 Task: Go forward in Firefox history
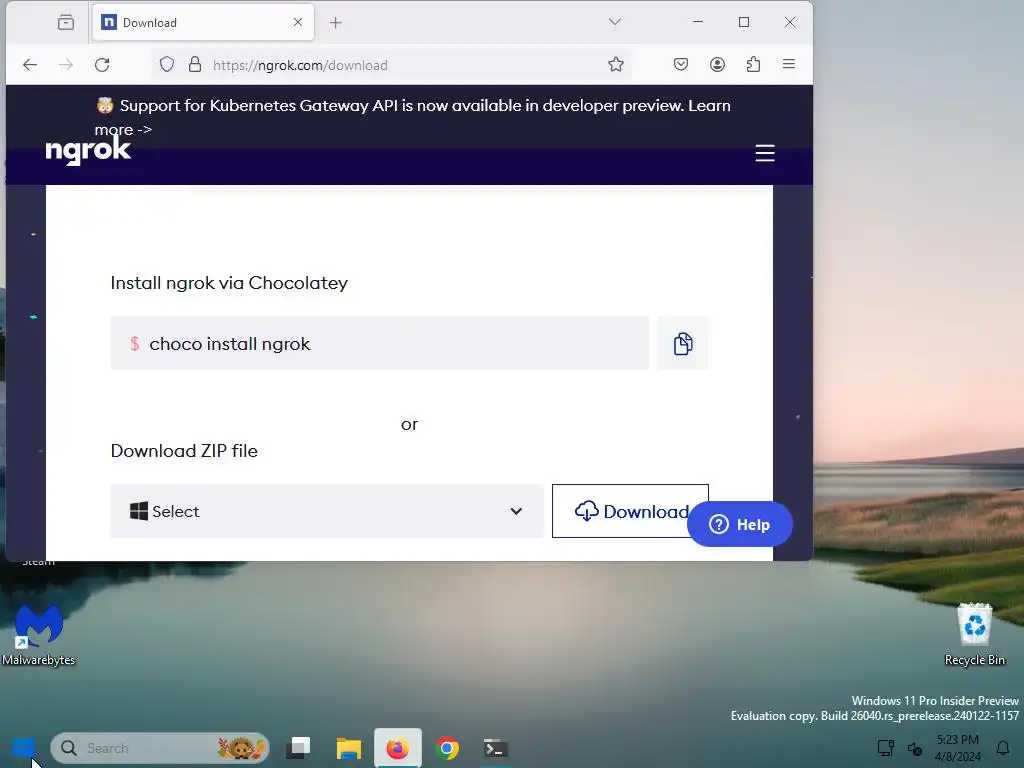click(66, 65)
